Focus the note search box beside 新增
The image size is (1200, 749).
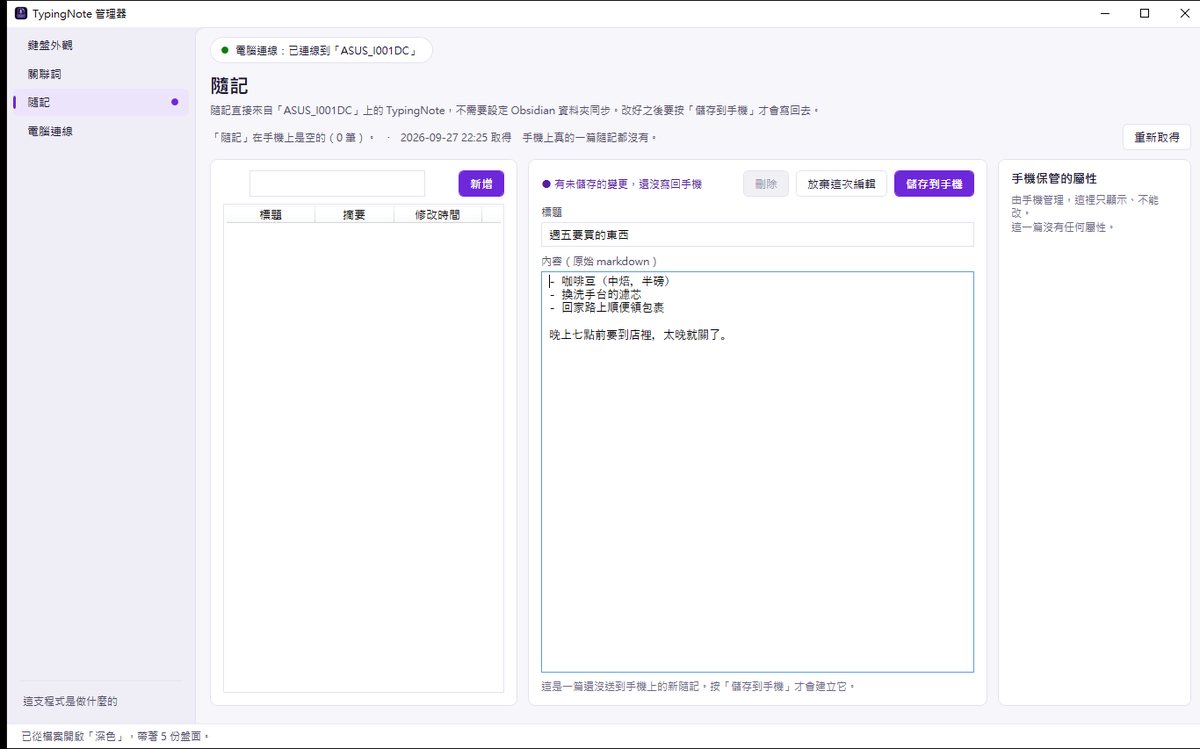337,183
